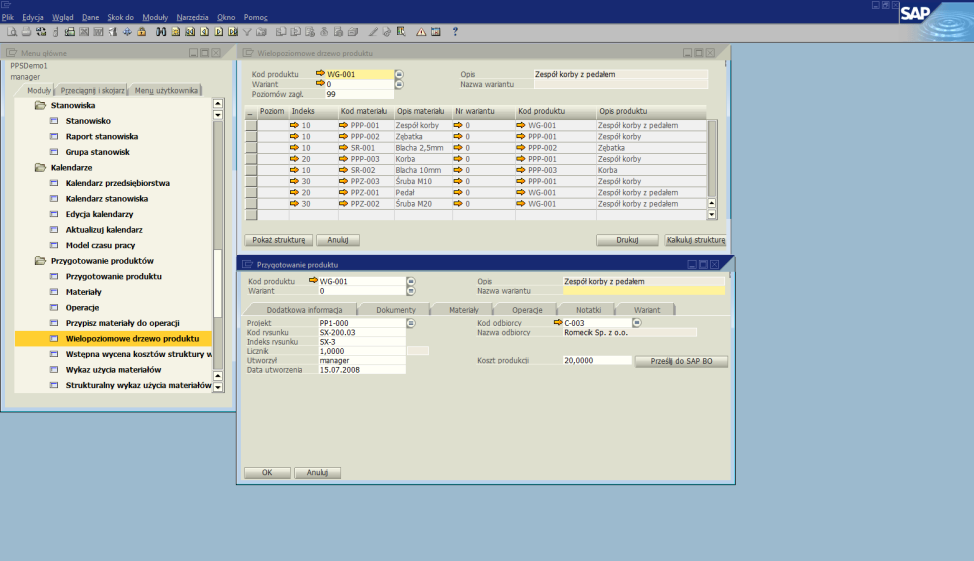This screenshot has width=974, height=561.
Task: Go to Last Data Record icon
Action: pyautogui.click(x=233, y=32)
